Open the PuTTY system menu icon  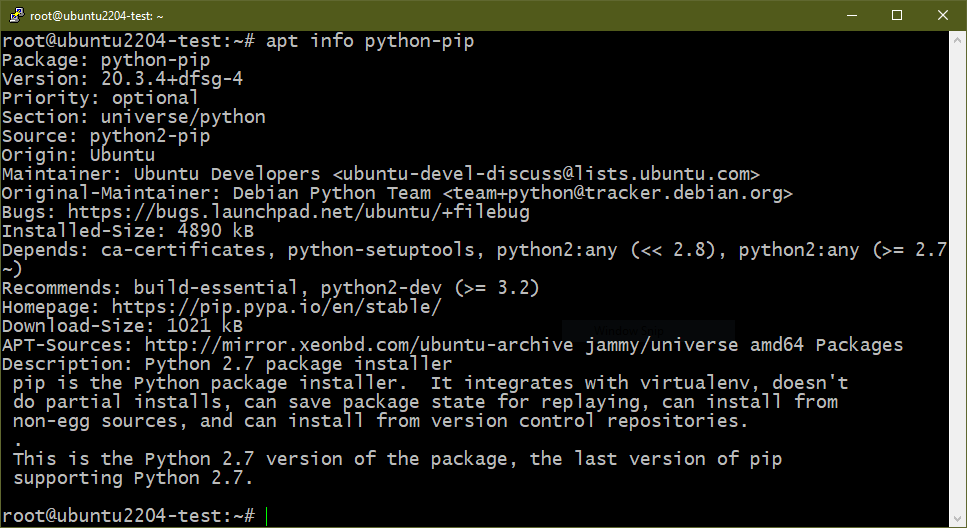[x=17, y=15]
